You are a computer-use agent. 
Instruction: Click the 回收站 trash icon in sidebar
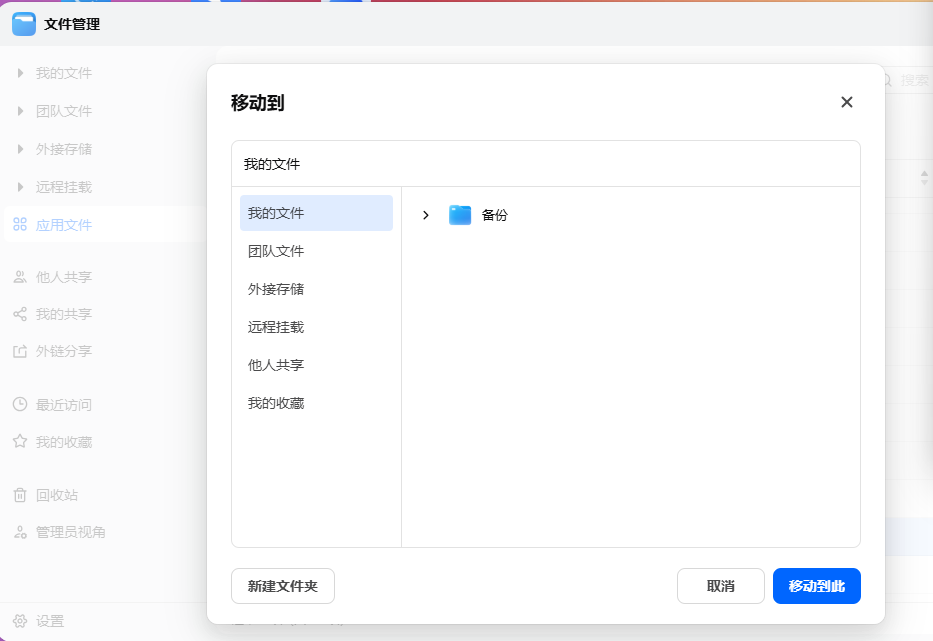pyautogui.click(x=20, y=495)
